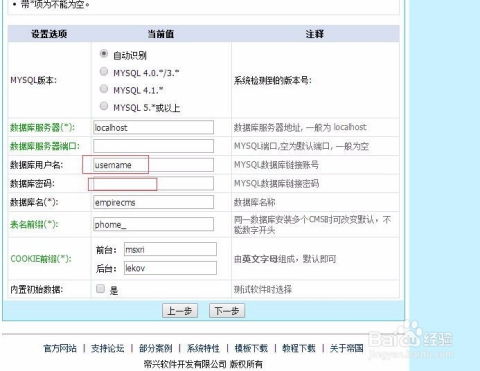Click the green 数据库服务器端口 label
480x371 pixels.
click(45, 146)
